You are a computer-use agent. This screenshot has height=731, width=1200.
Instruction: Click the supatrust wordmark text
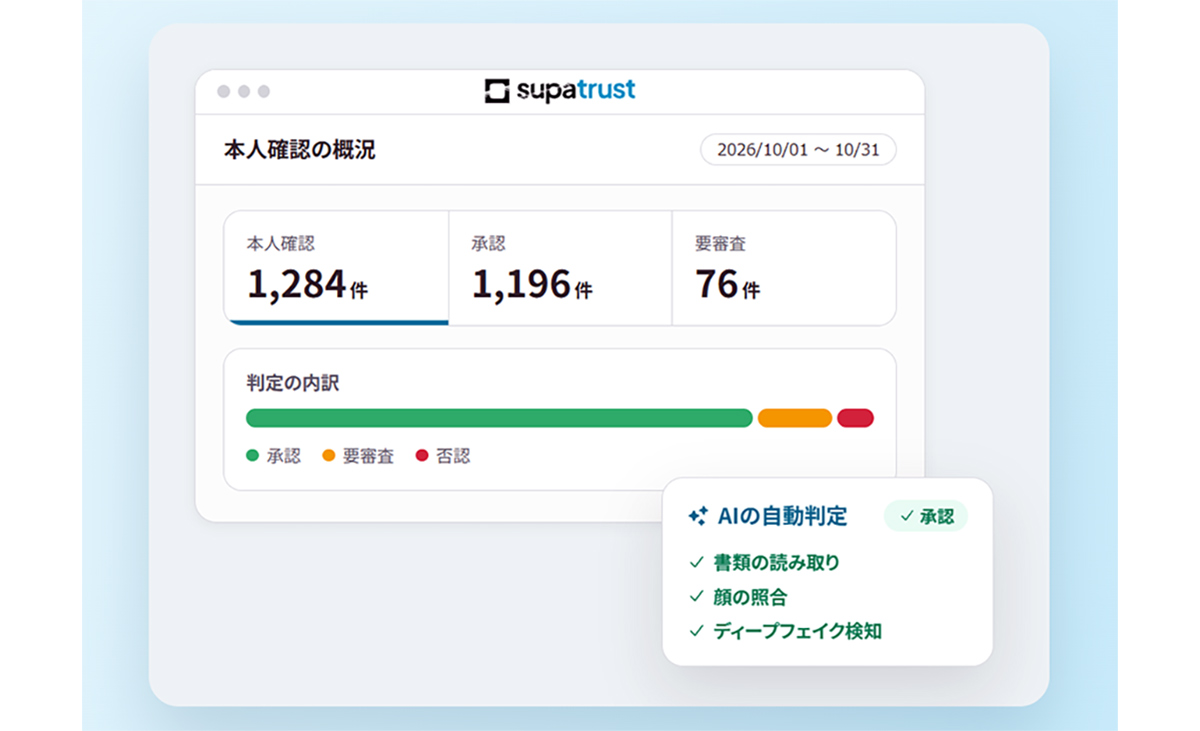576,91
